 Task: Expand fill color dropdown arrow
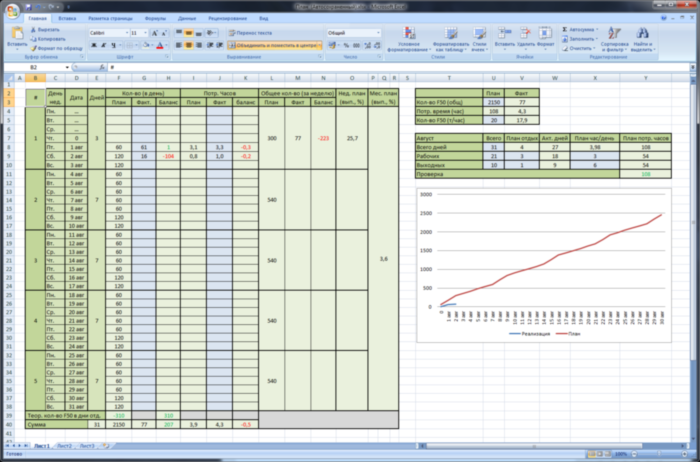pyautogui.click(x=152, y=45)
